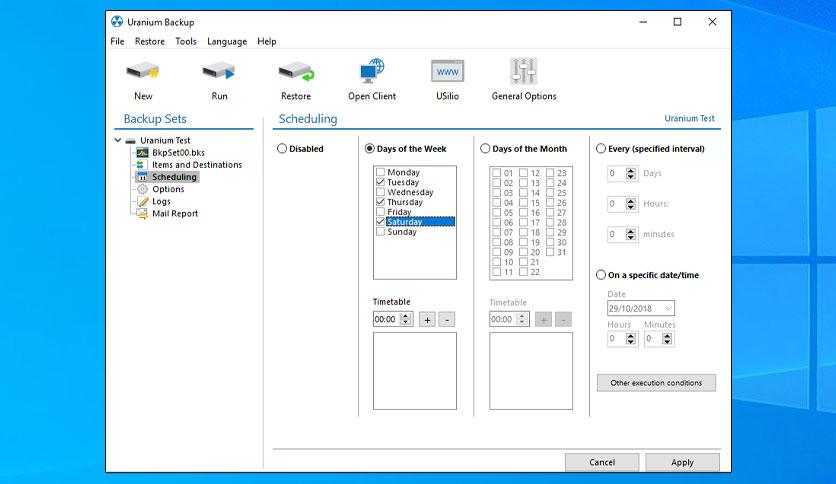The image size is (836, 484).
Task: Open General Options sliders icon
Action: 524,71
